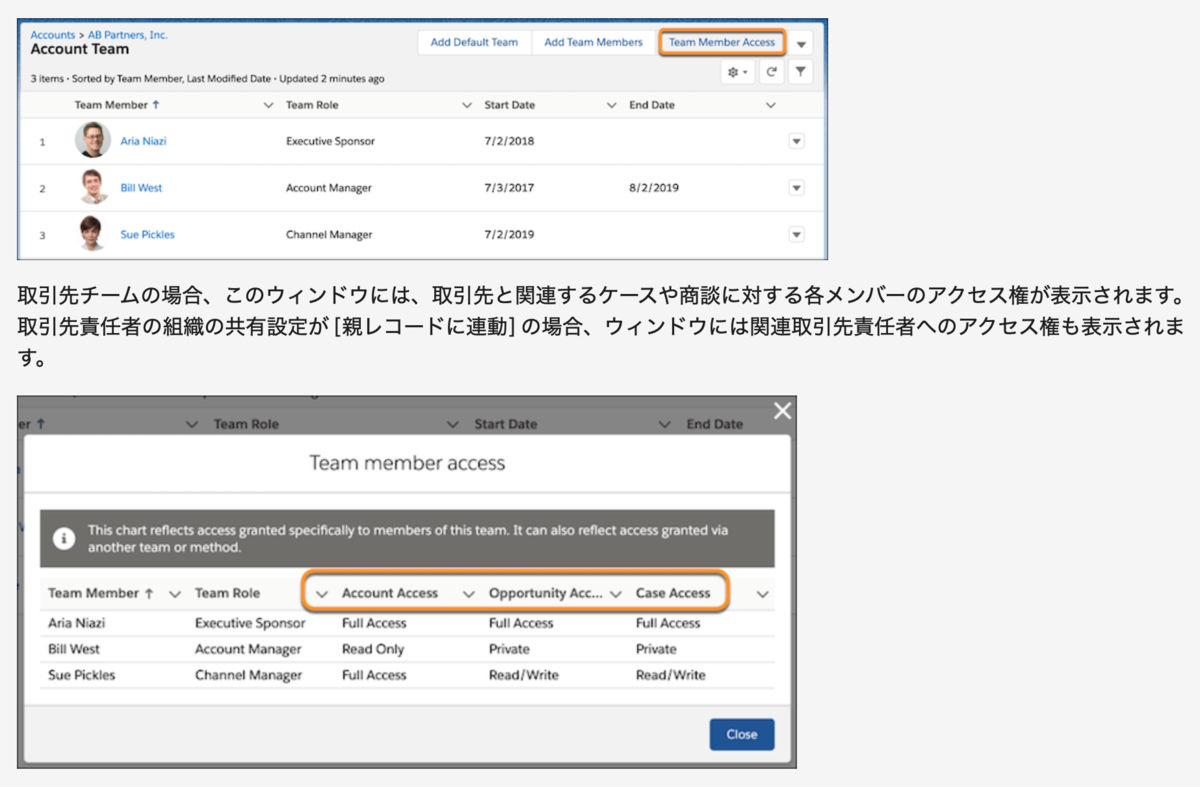Select the Executive Sponsor role in the list
The image size is (1200, 787).
(x=331, y=141)
